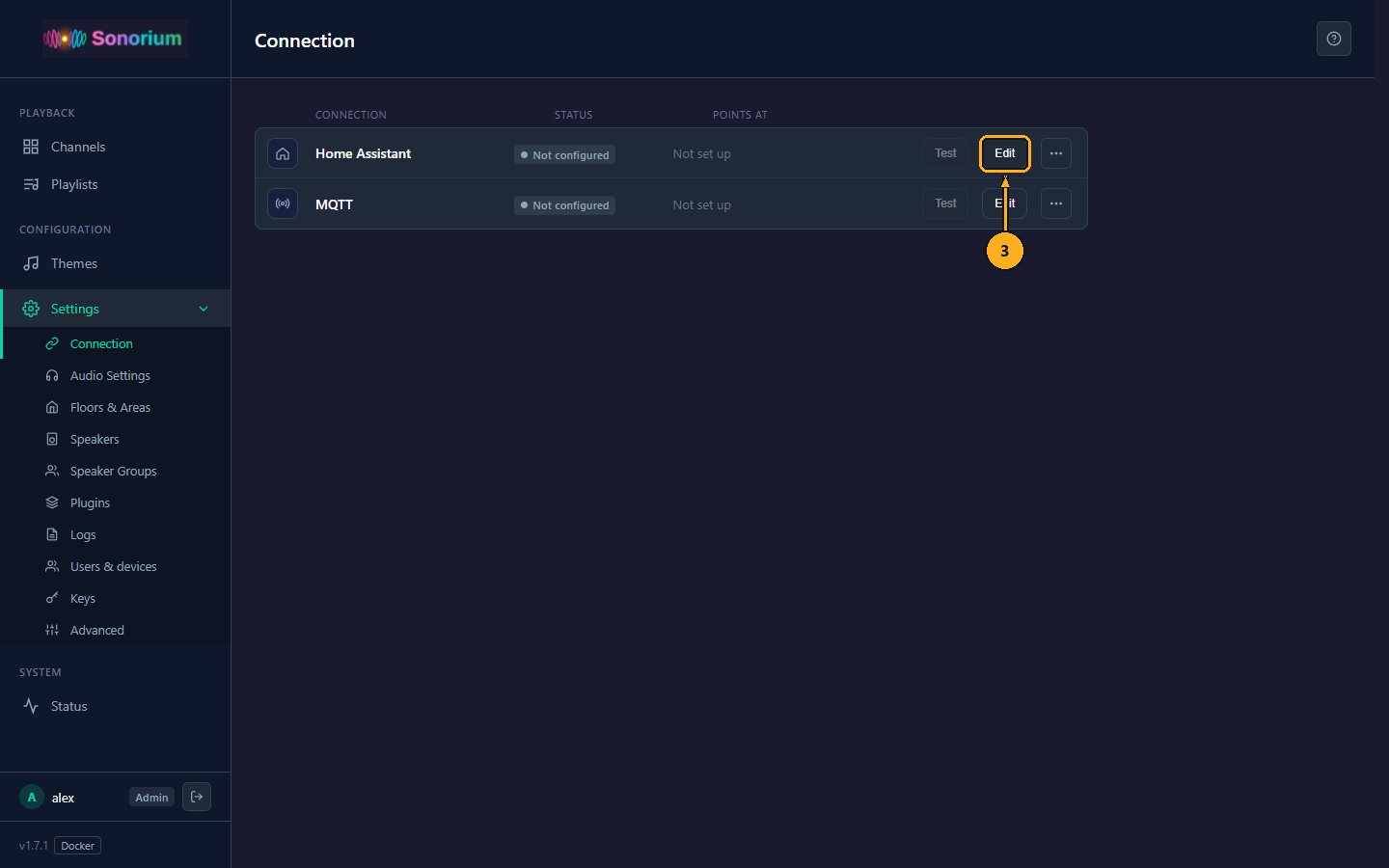Viewport: 1389px width, 868px height.
Task: Click the Home Assistant house icon
Action: click(x=283, y=153)
